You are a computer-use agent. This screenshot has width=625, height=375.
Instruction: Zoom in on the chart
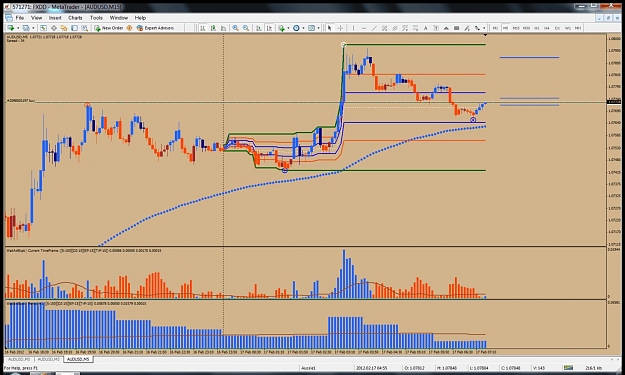[x=236, y=28]
